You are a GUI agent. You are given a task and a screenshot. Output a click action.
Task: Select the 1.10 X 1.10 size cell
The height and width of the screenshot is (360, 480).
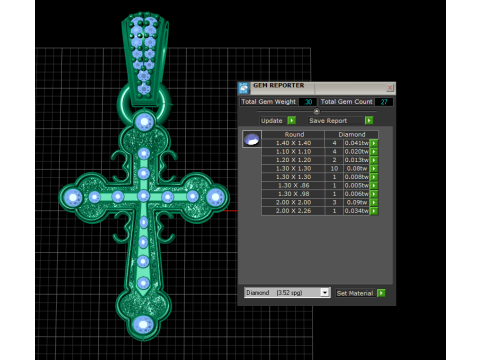tap(293, 152)
